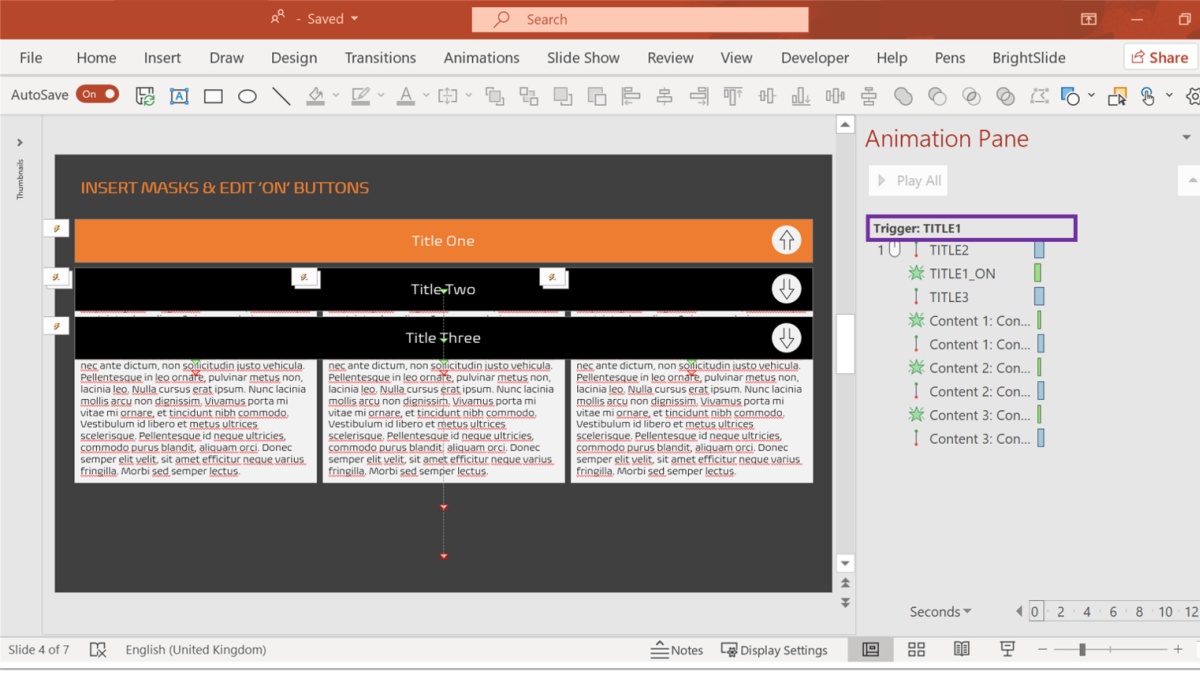Open the Seconds dropdown in Animation Pane
The width and height of the screenshot is (1200, 675).
click(940, 612)
